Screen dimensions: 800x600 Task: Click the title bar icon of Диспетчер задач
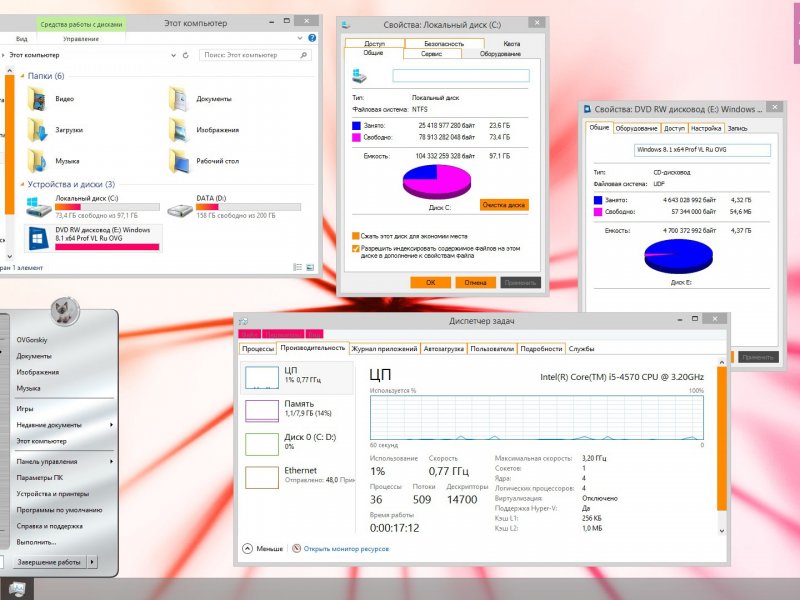(243, 321)
